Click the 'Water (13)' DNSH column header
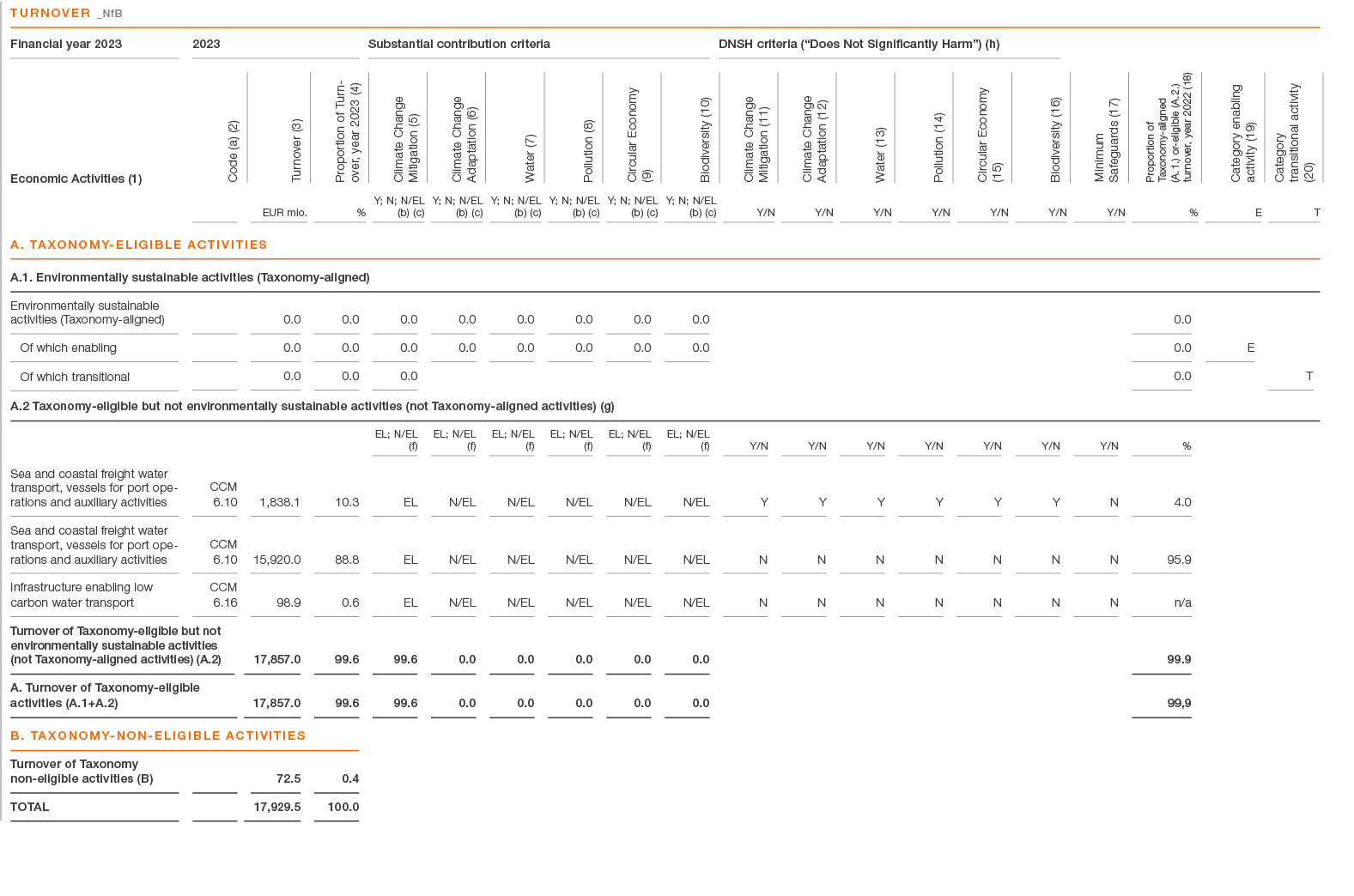 (x=880, y=154)
